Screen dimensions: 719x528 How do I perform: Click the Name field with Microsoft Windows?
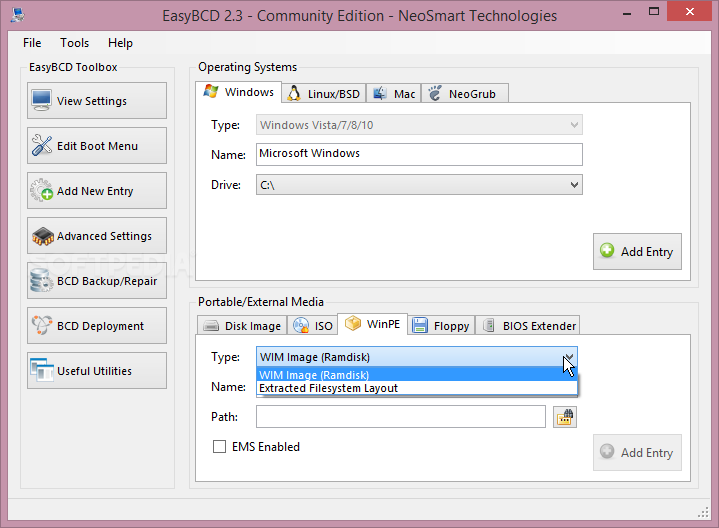[419, 154]
